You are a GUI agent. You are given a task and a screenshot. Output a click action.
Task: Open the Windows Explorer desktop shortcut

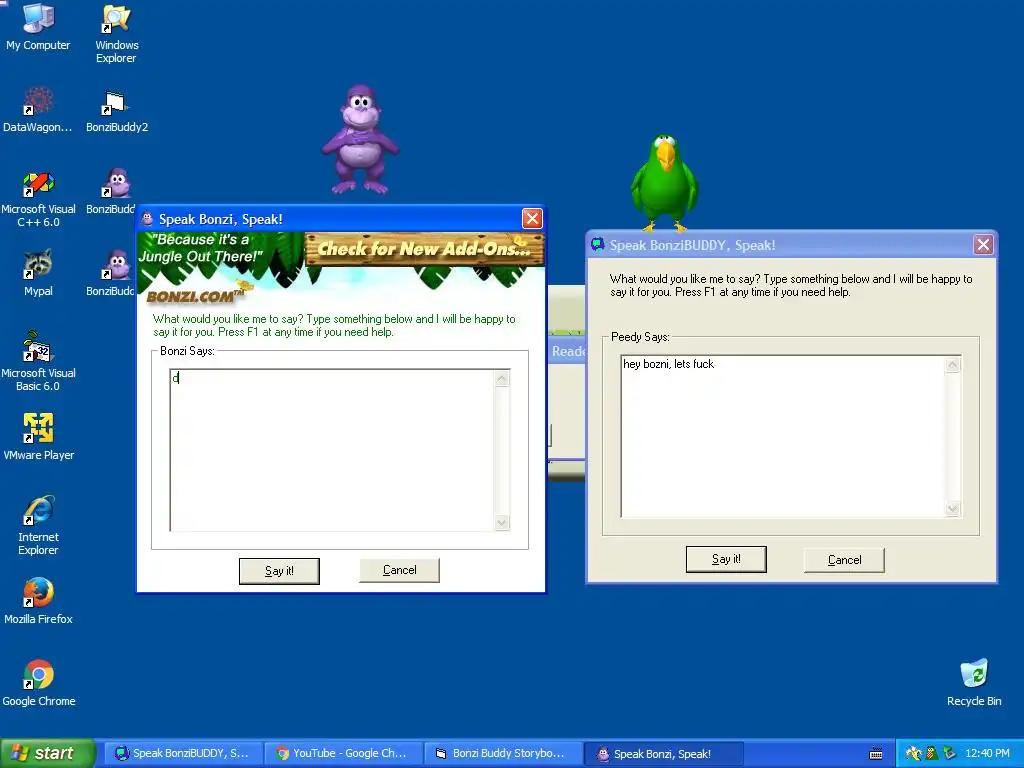coord(116,34)
